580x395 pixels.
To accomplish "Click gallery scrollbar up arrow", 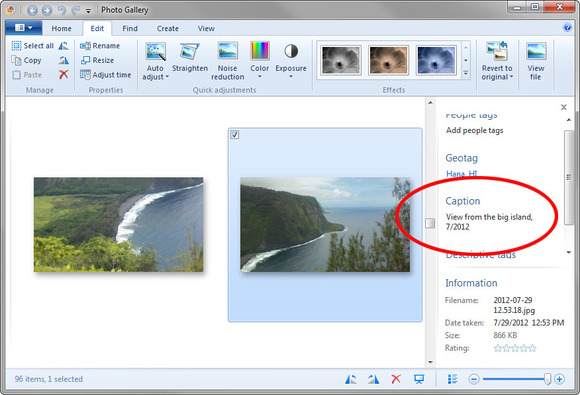I will coord(430,102).
